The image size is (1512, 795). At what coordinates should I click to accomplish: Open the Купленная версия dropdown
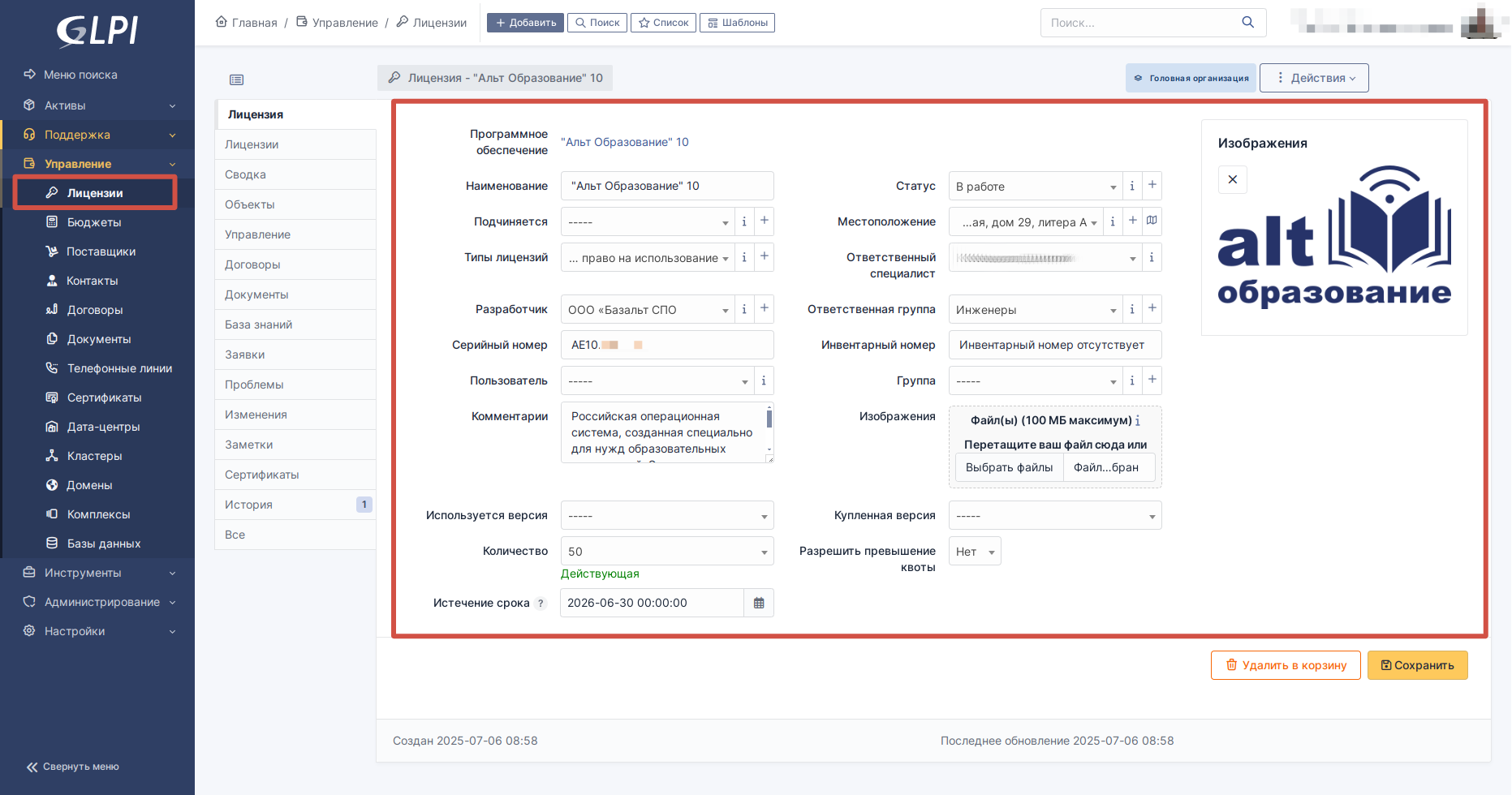pyautogui.click(x=1055, y=515)
